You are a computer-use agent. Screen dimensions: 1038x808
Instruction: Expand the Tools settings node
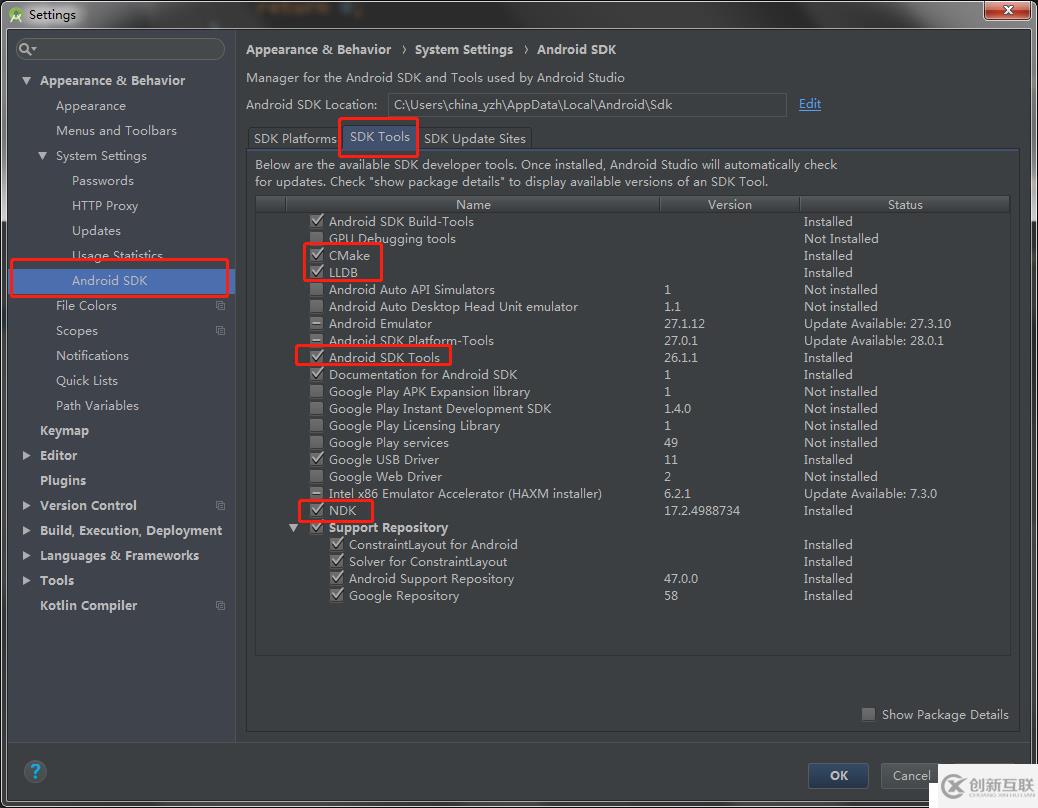click(x=26, y=580)
